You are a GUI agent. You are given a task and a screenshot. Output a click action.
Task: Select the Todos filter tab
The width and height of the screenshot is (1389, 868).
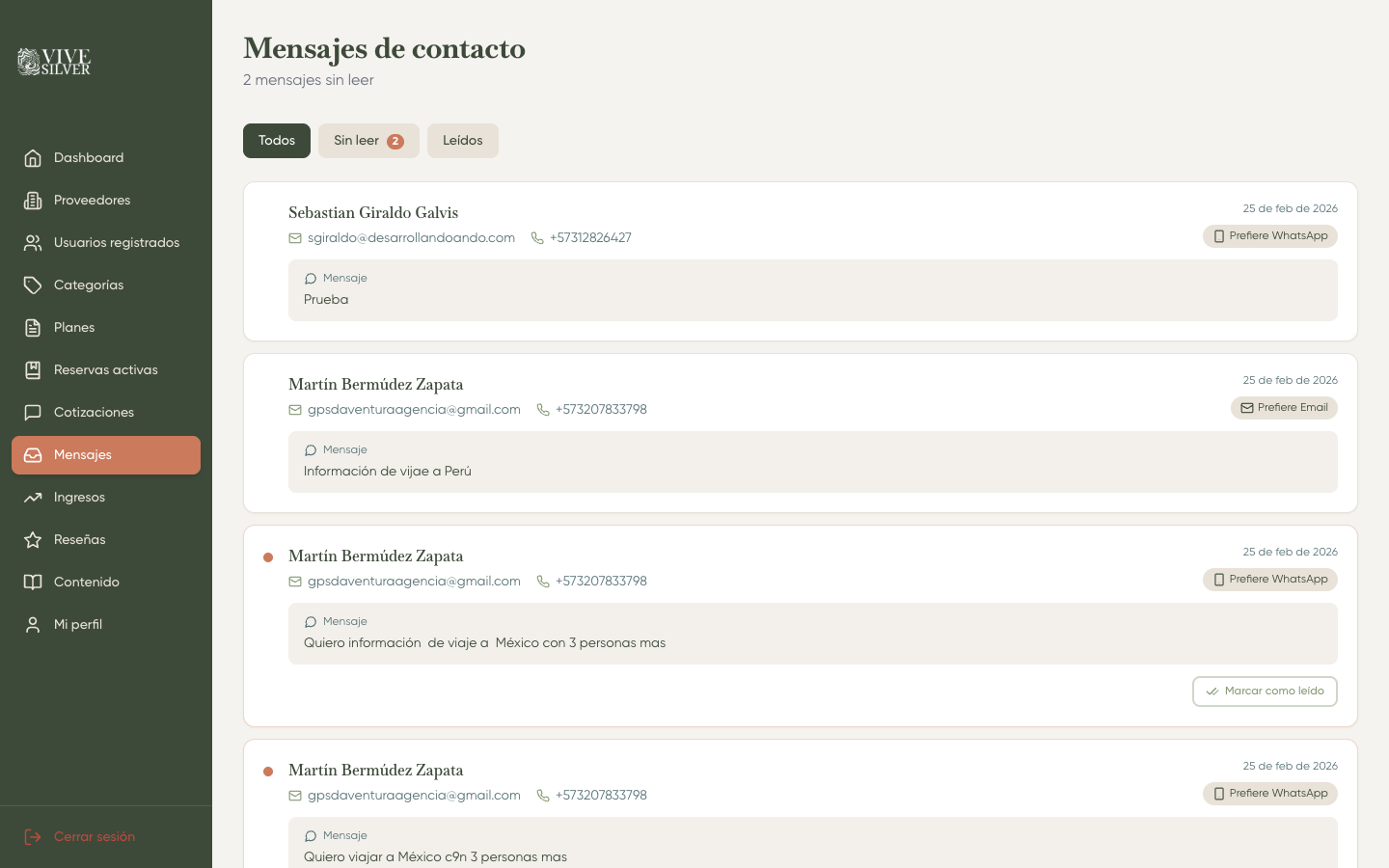point(277,140)
